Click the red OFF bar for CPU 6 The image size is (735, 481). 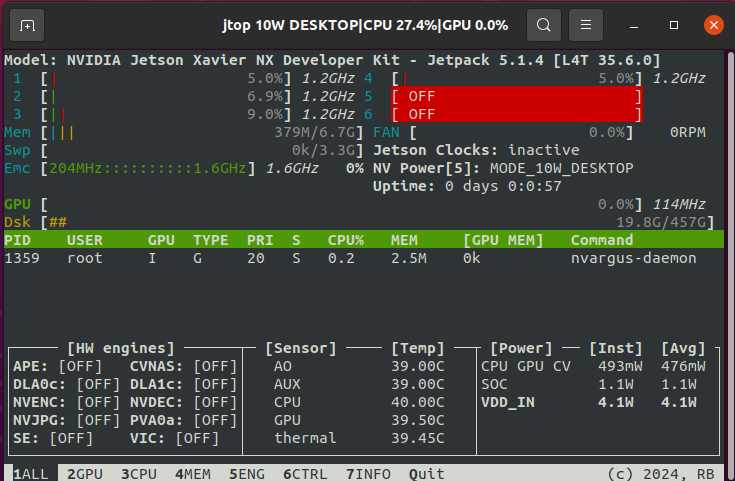pyautogui.click(x=517, y=114)
